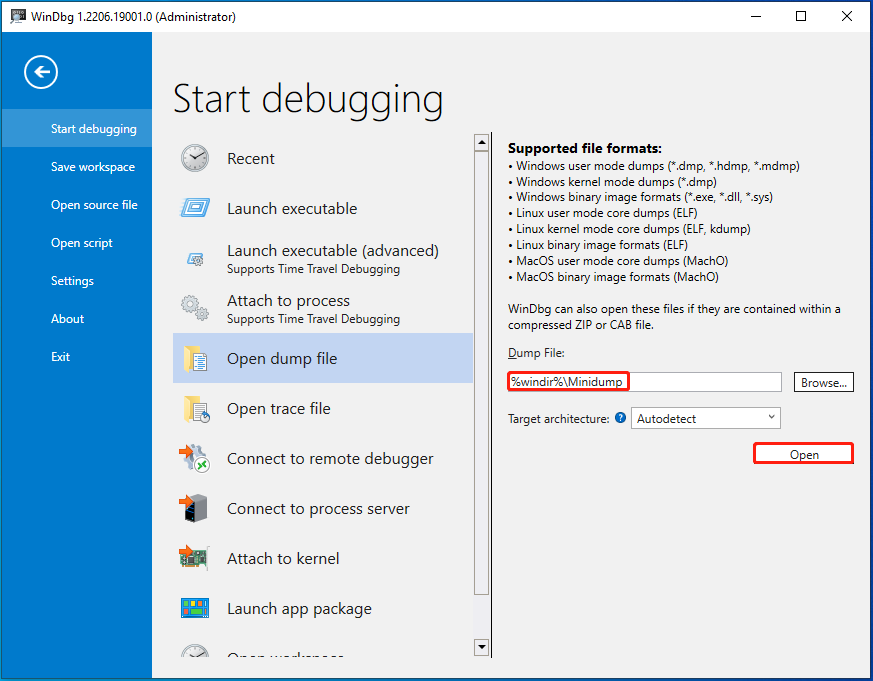Select Connect to process server label

click(318, 508)
